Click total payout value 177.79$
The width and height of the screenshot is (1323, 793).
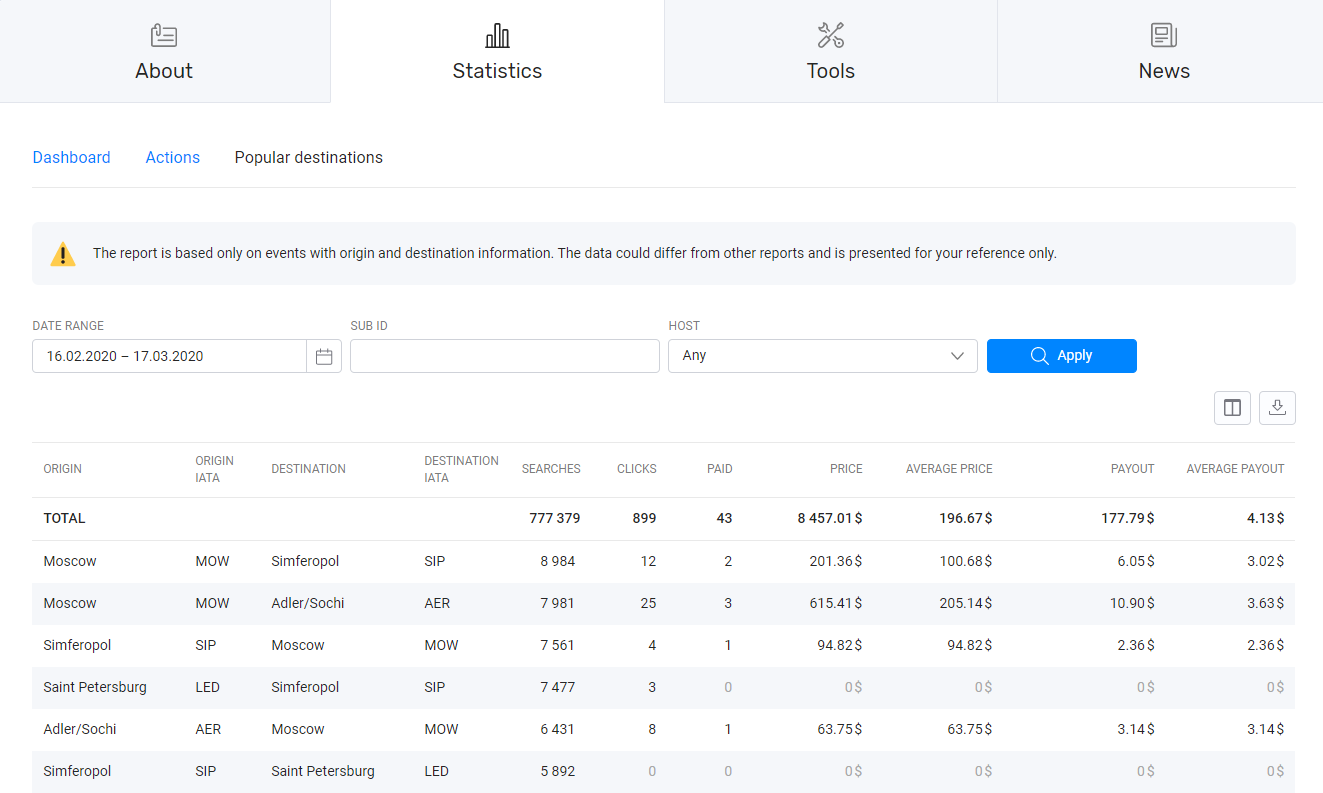(x=1127, y=519)
